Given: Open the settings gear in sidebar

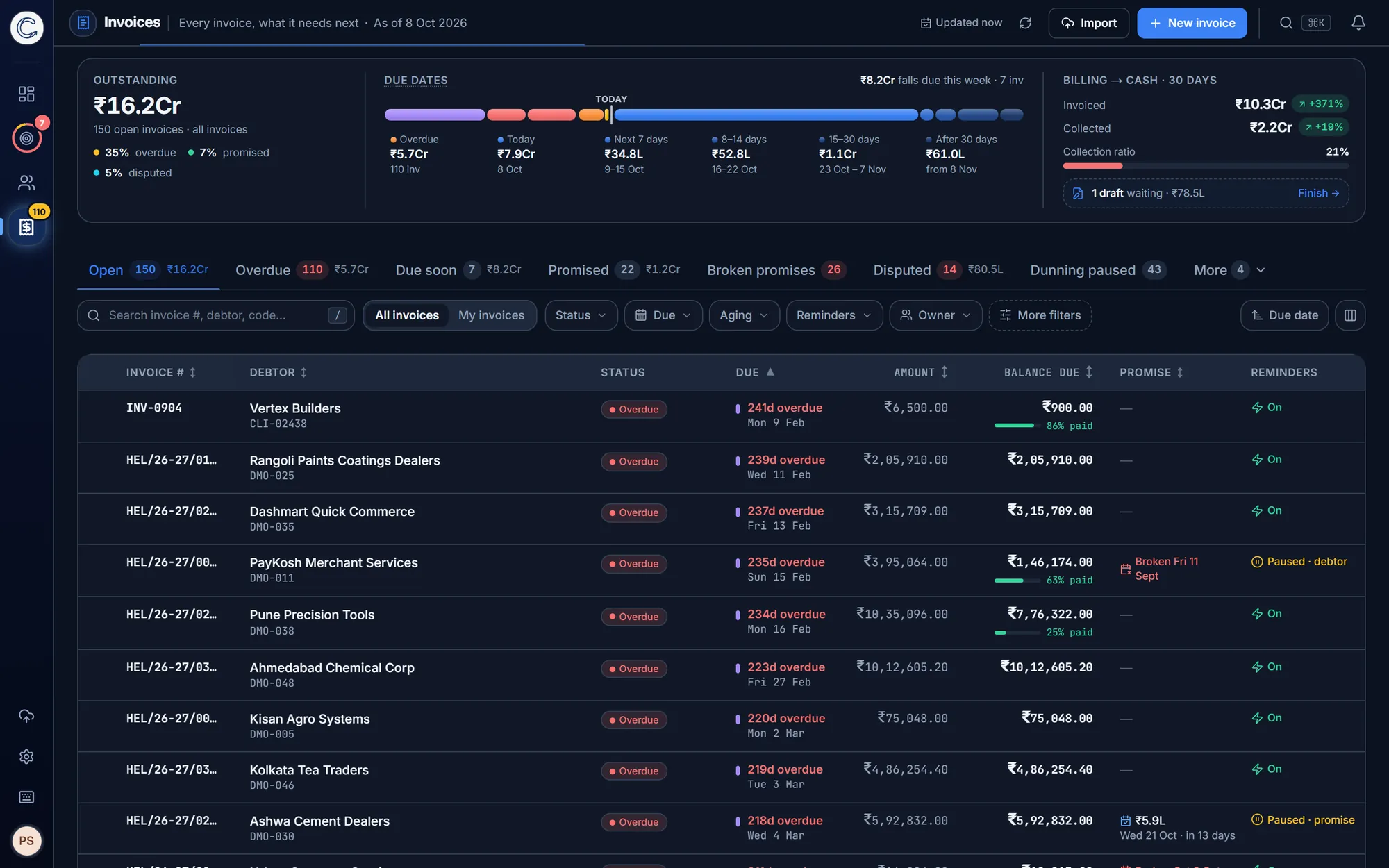Looking at the screenshot, I should point(26,756).
